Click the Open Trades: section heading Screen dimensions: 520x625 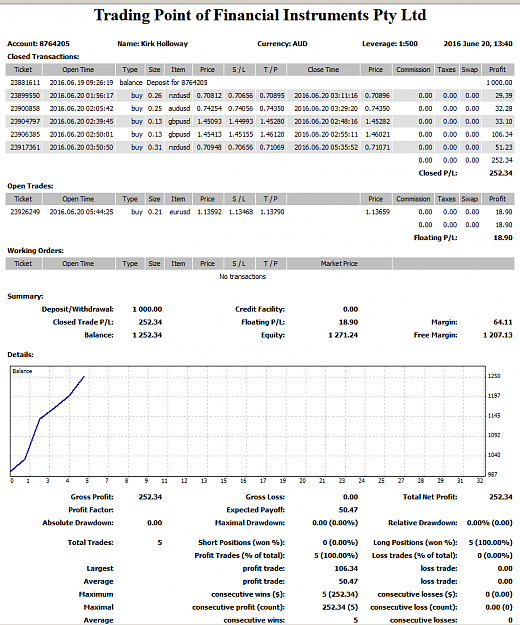click(x=30, y=186)
